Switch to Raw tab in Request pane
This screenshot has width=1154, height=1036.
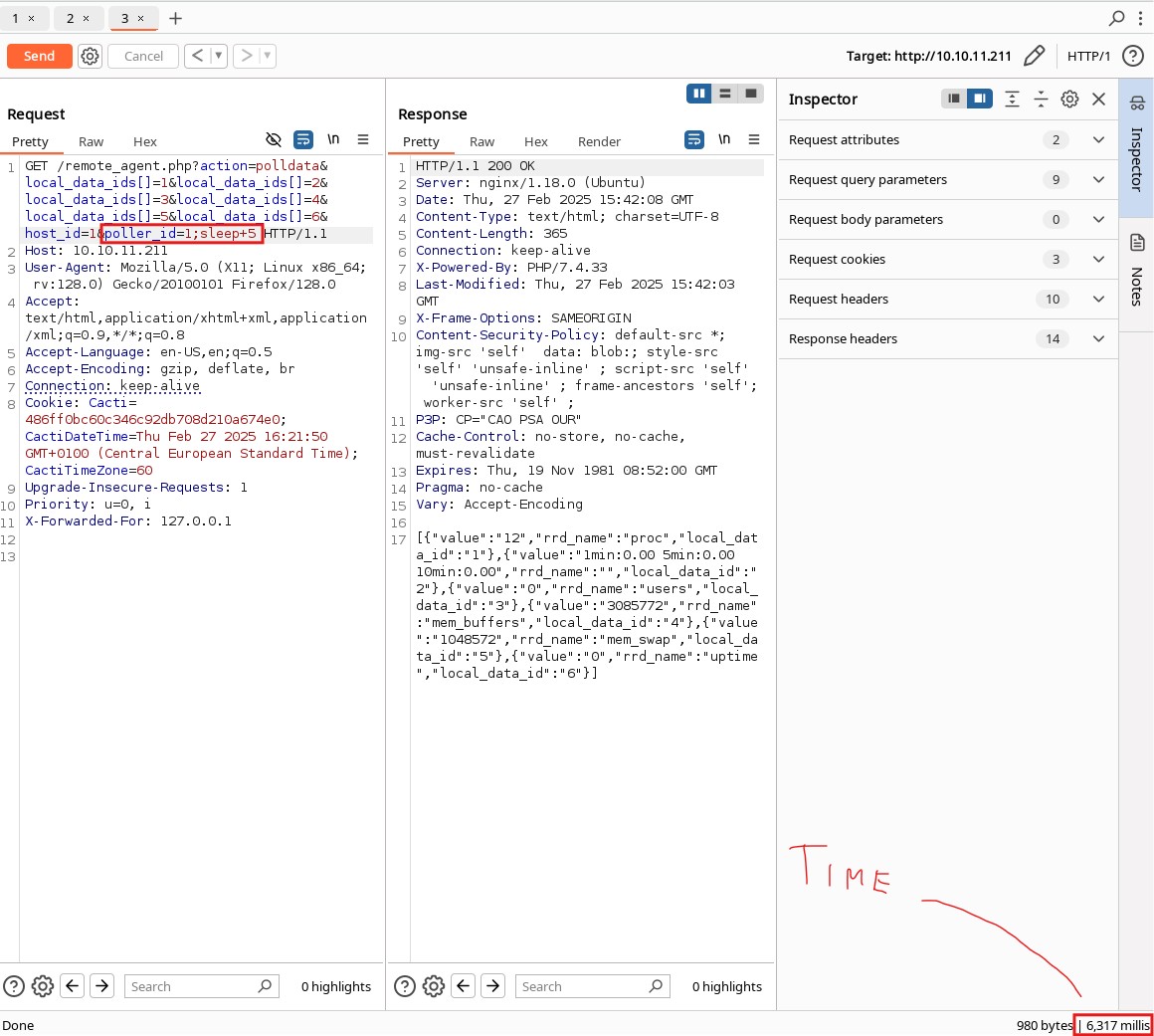point(91,141)
